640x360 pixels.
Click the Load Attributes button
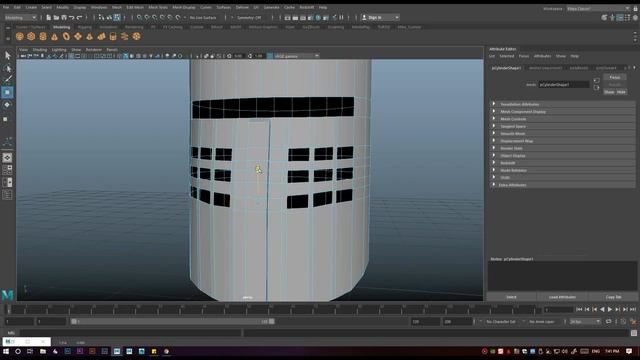tap(562, 297)
